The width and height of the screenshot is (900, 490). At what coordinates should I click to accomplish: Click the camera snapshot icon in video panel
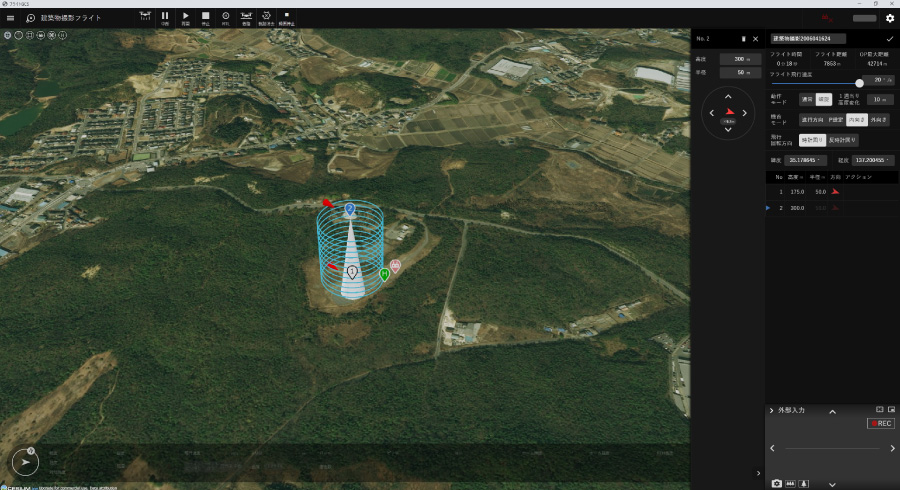click(x=777, y=483)
